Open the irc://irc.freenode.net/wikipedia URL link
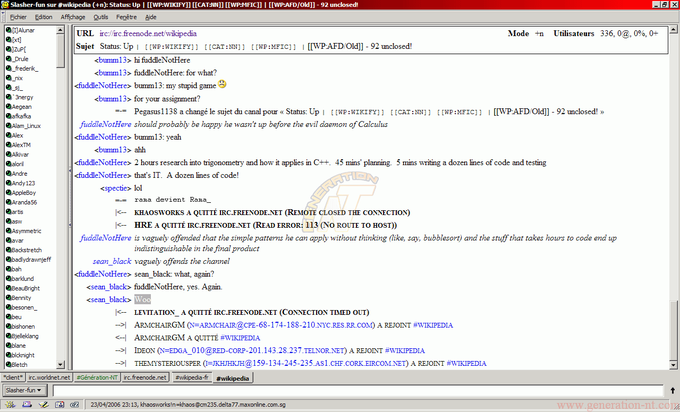This screenshot has height=412, width=680. [x=148, y=33]
